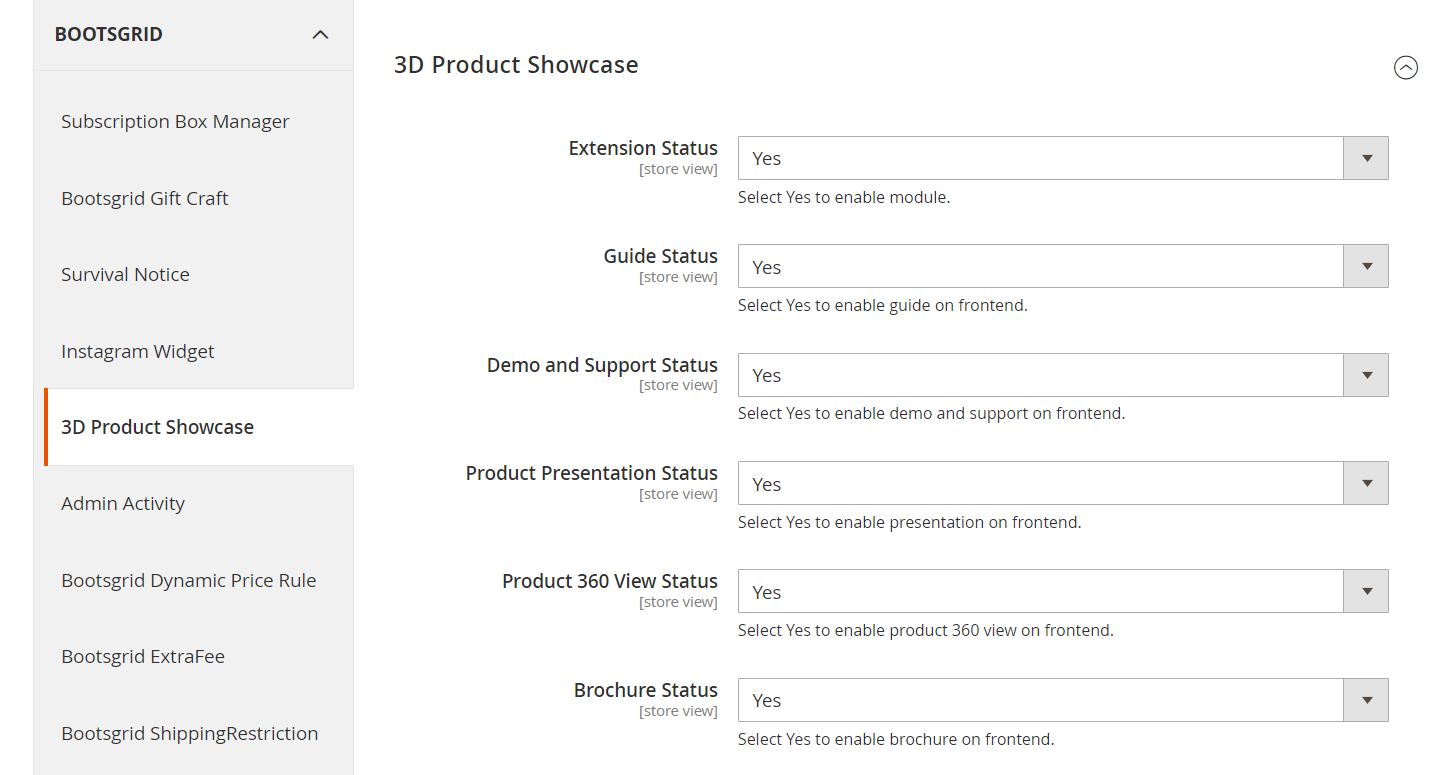Open the Extension Status select box
This screenshot has height=775, width=1431.
[x=1063, y=158]
